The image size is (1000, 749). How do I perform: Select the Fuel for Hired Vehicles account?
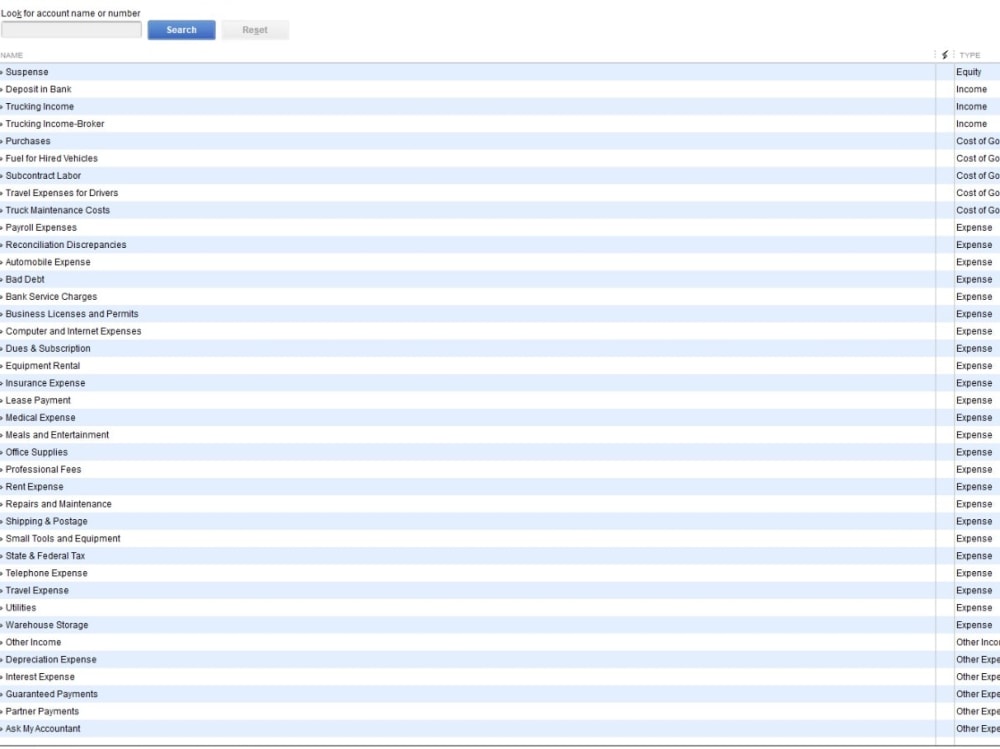pyautogui.click(x=52, y=158)
